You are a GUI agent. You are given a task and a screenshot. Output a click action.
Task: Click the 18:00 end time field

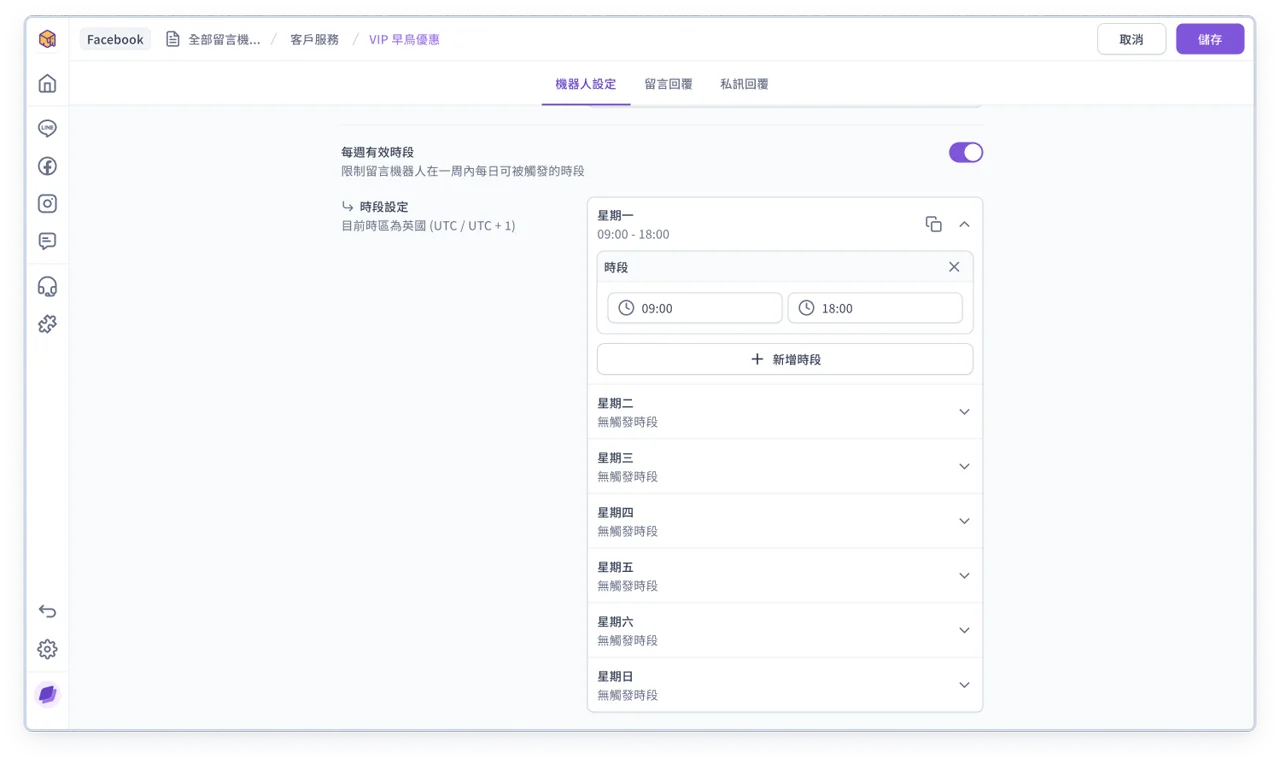(x=875, y=308)
